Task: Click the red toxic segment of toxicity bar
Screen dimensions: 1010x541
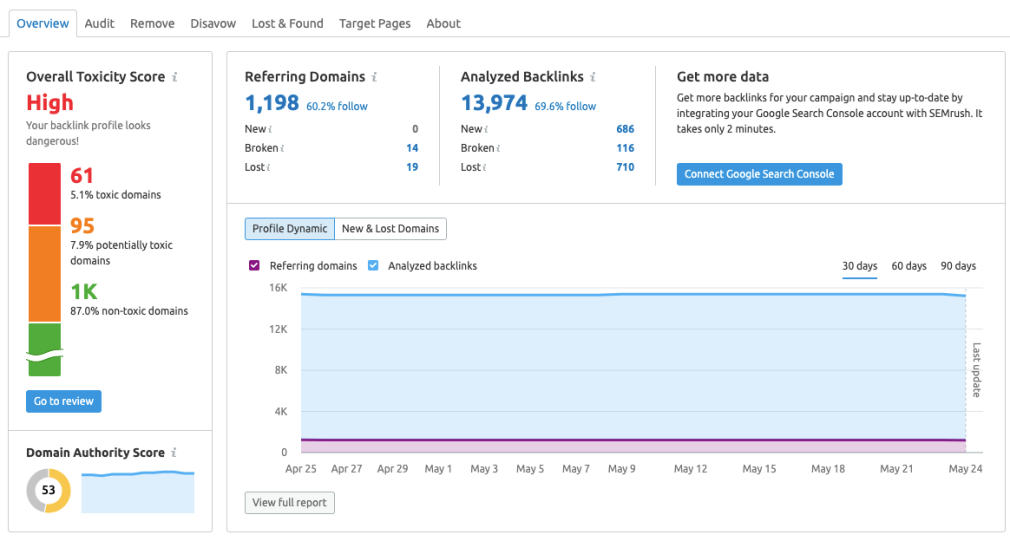Action: (44, 194)
